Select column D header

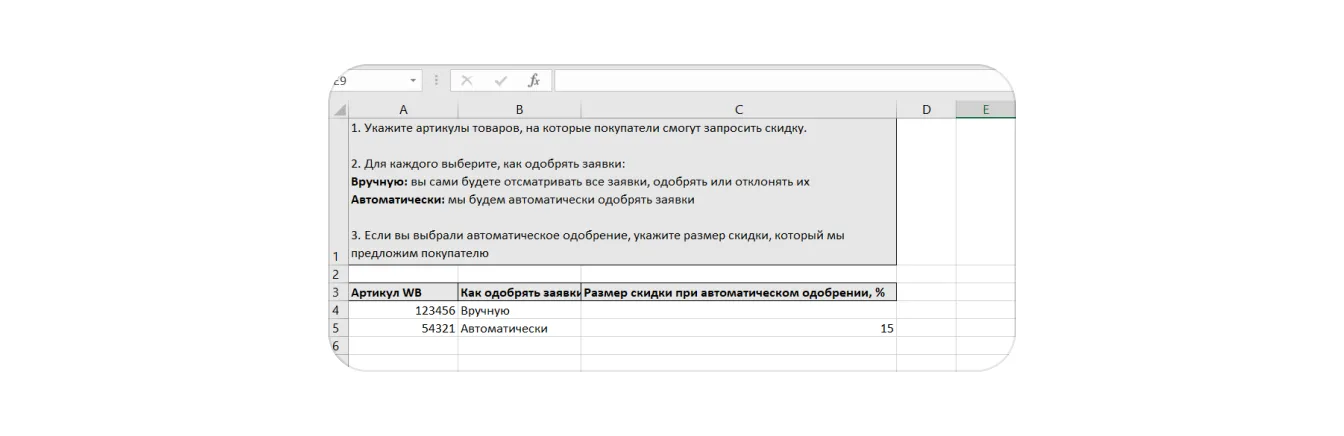(926, 110)
